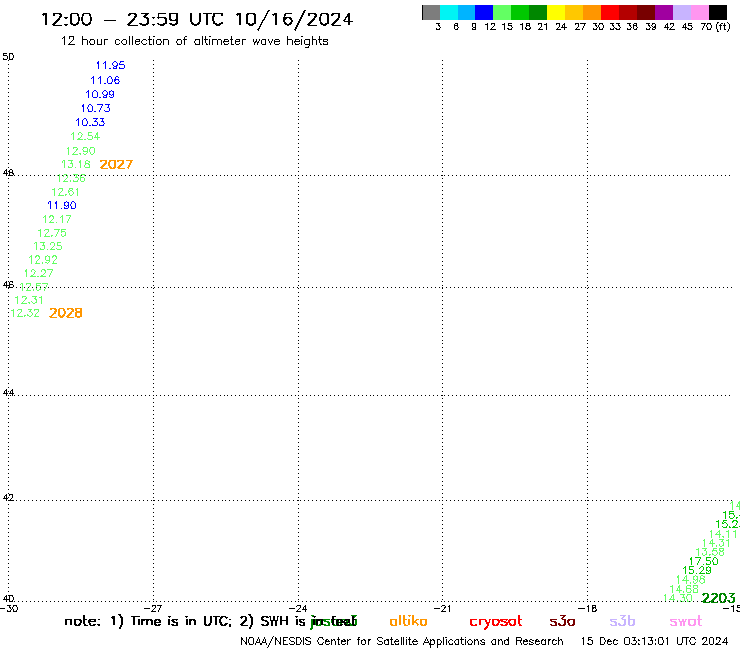Click the latitude axis label 50
Screen dimensions: 740x650
click(8, 57)
